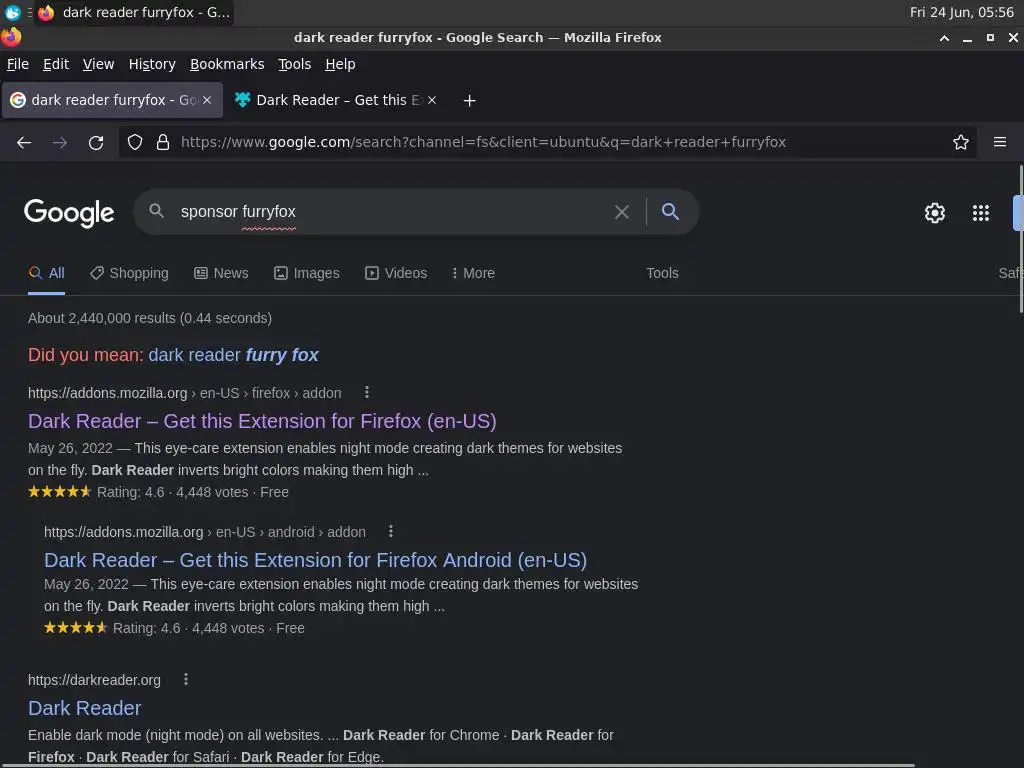Open the Edit menu

coord(56,64)
